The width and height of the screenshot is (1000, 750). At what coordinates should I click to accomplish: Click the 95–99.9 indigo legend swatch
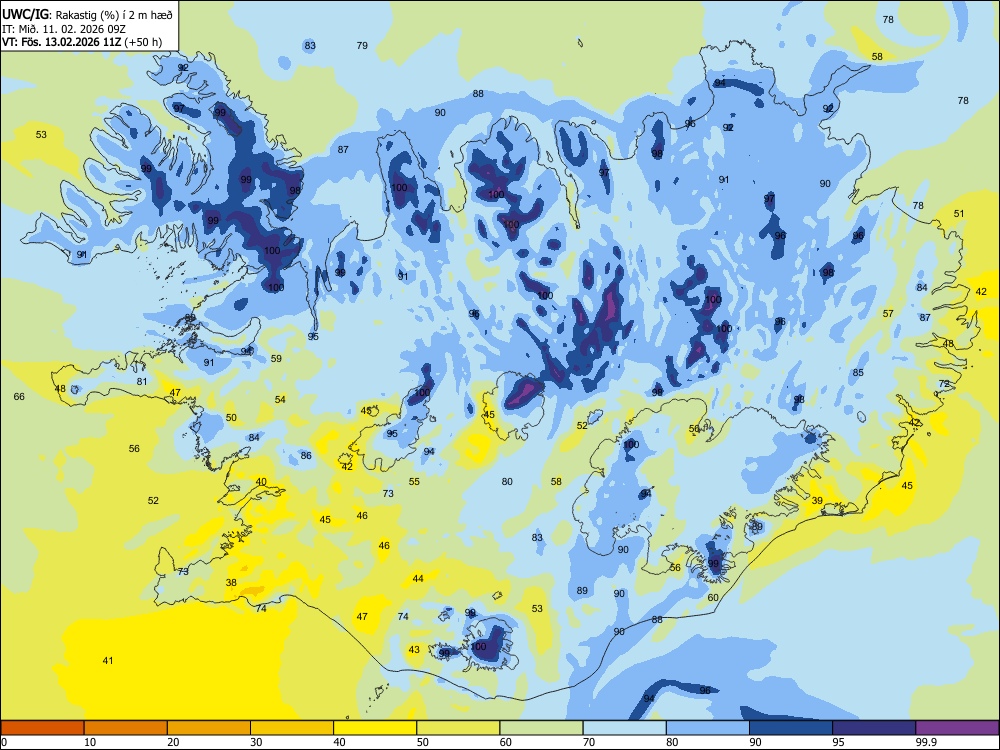pyautogui.click(x=874, y=728)
